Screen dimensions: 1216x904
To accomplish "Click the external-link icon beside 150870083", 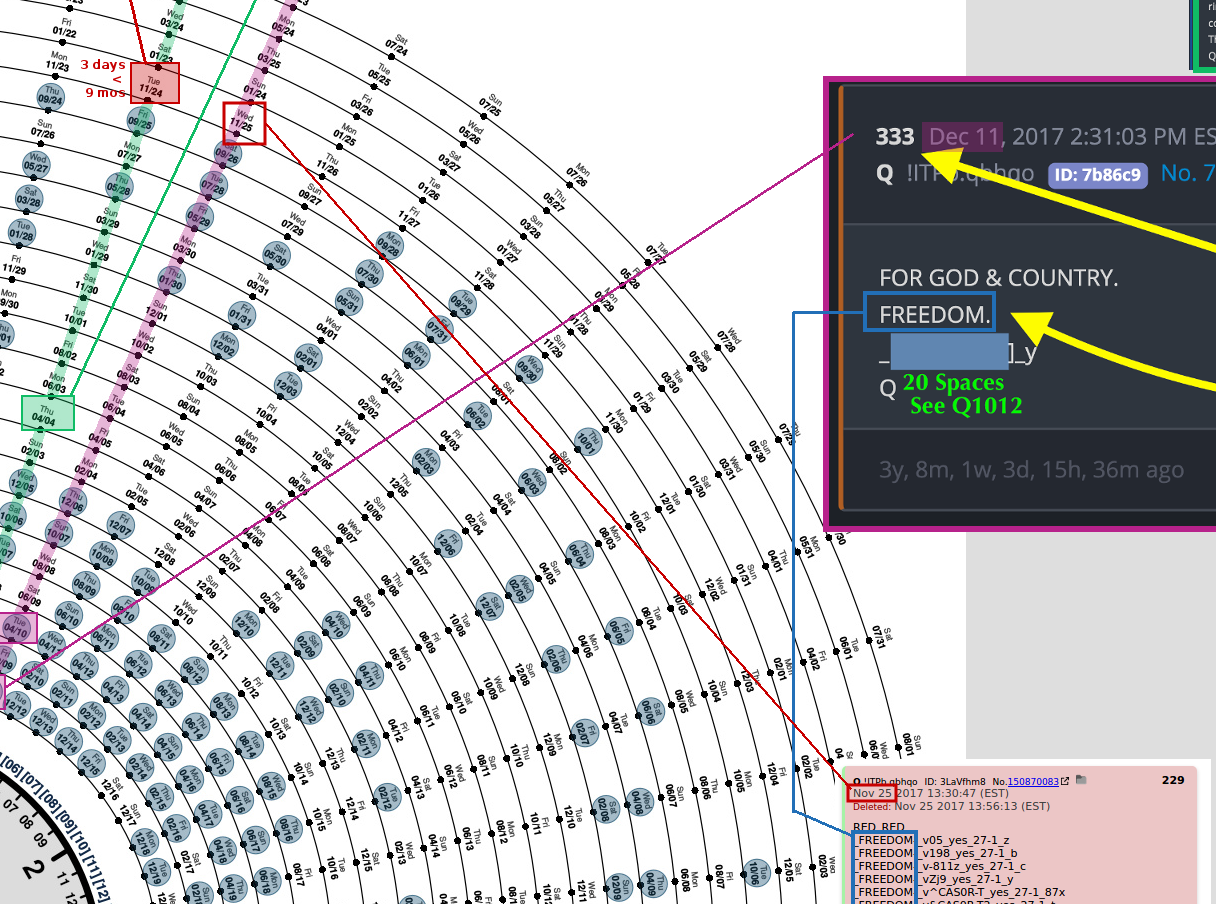I will 1064,781.
